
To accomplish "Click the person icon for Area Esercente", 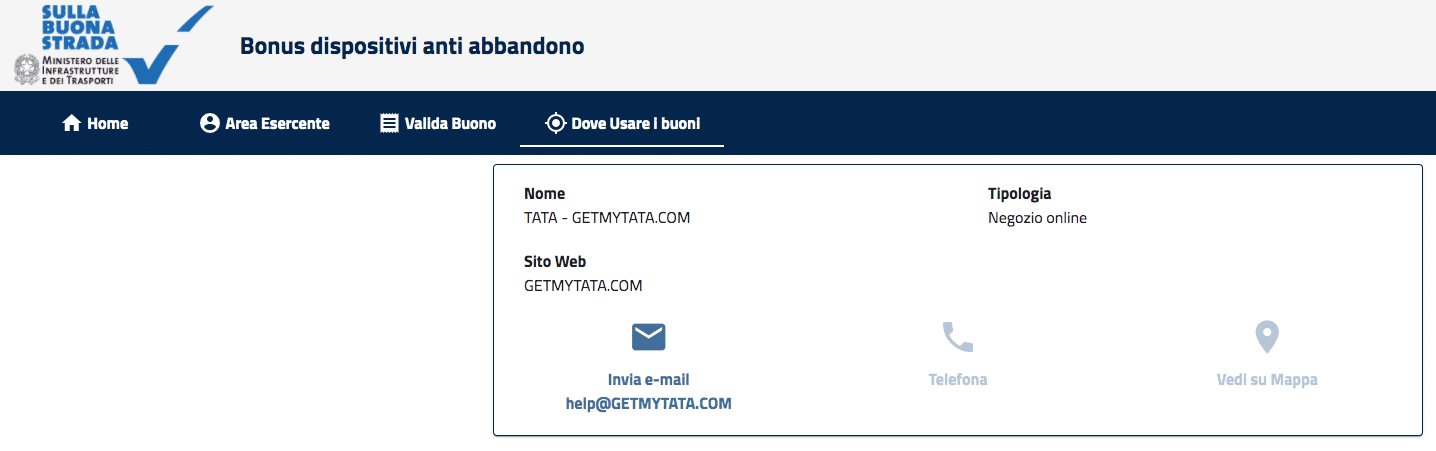I will point(209,124).
